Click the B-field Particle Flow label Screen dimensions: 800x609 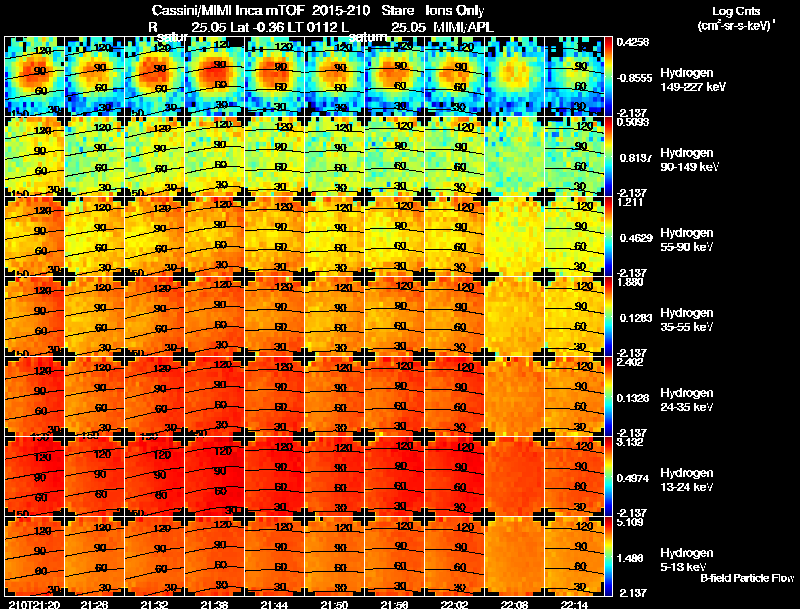click(747, 578)
